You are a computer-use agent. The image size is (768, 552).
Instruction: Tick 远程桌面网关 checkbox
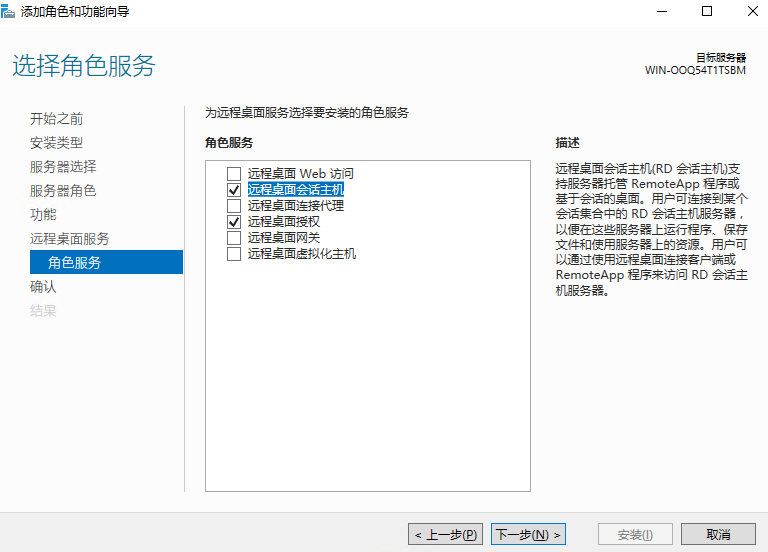click(x=234, y=238)
